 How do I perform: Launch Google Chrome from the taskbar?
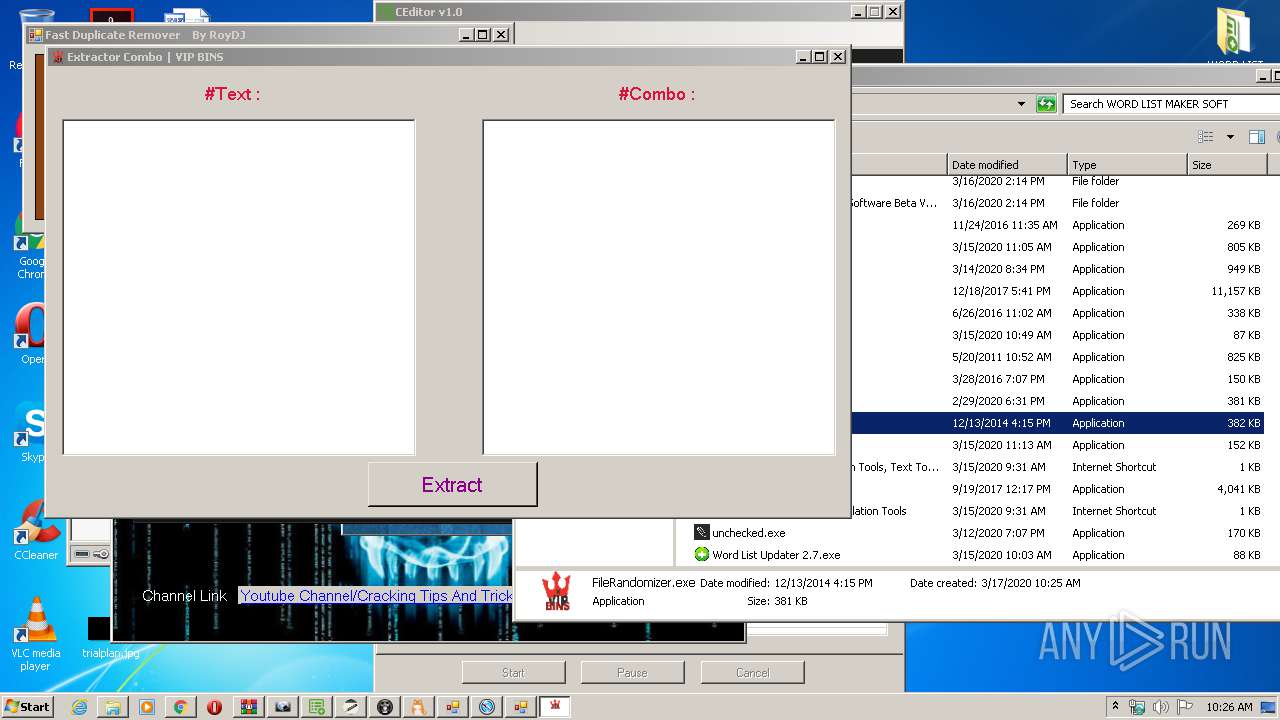pos(181,707)
